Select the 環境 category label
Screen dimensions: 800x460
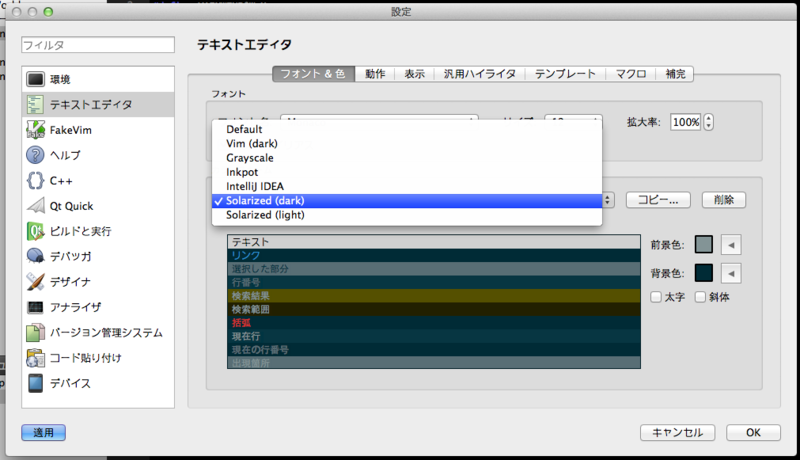pyautogui.click(x=60, y=80)
